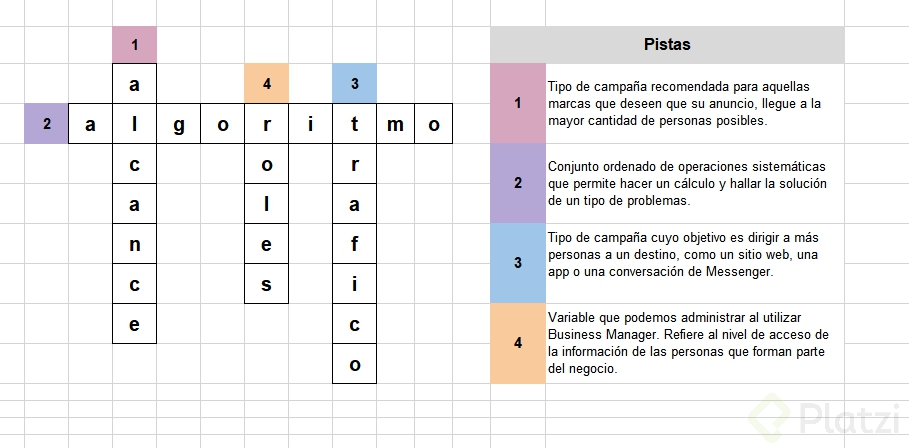
Task: Click the orange cell numbered 4 above roles
Action: 267,84
